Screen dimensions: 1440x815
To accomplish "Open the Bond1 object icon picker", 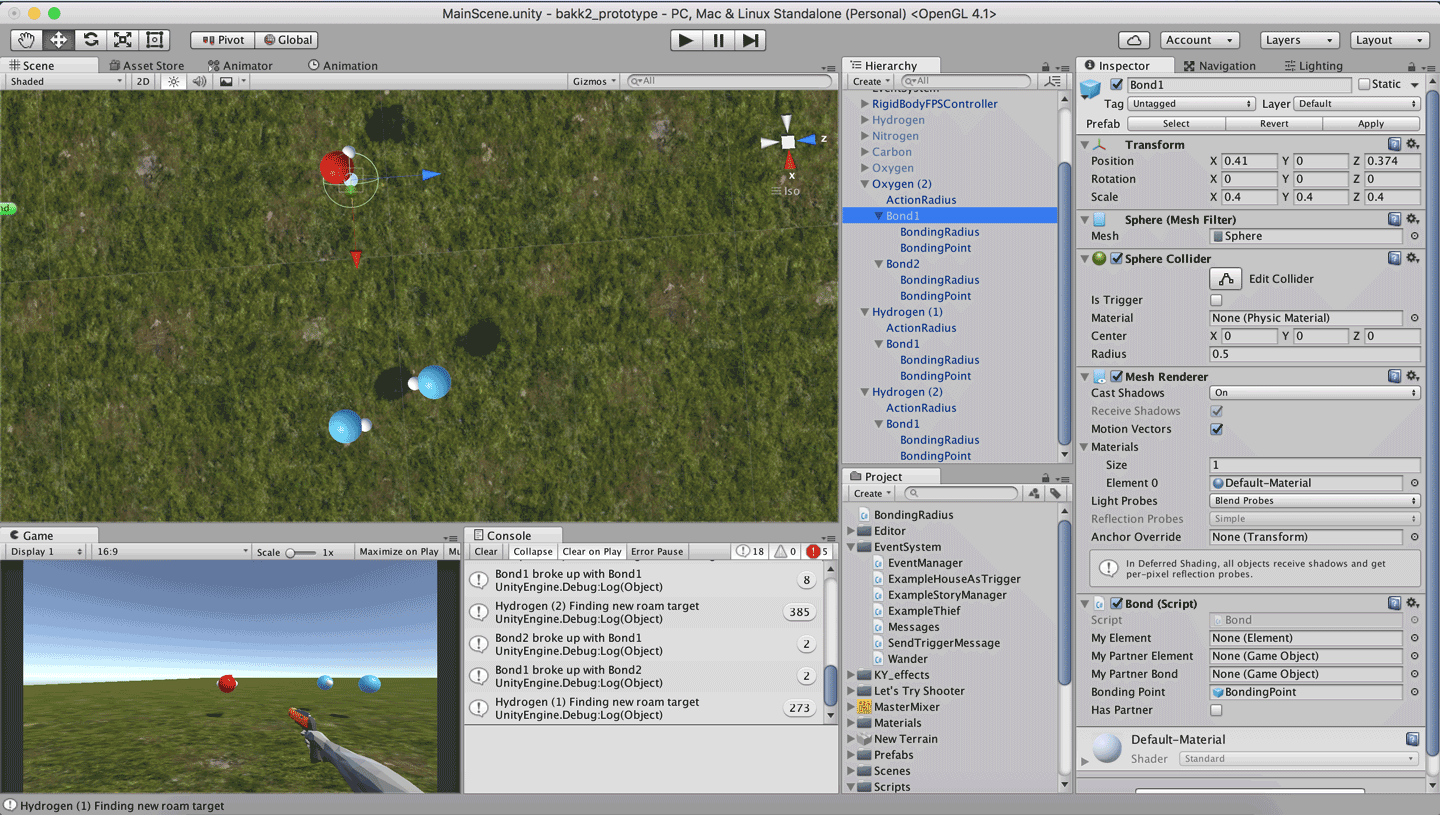I will pyautogui.click(x=1090, y=88).
